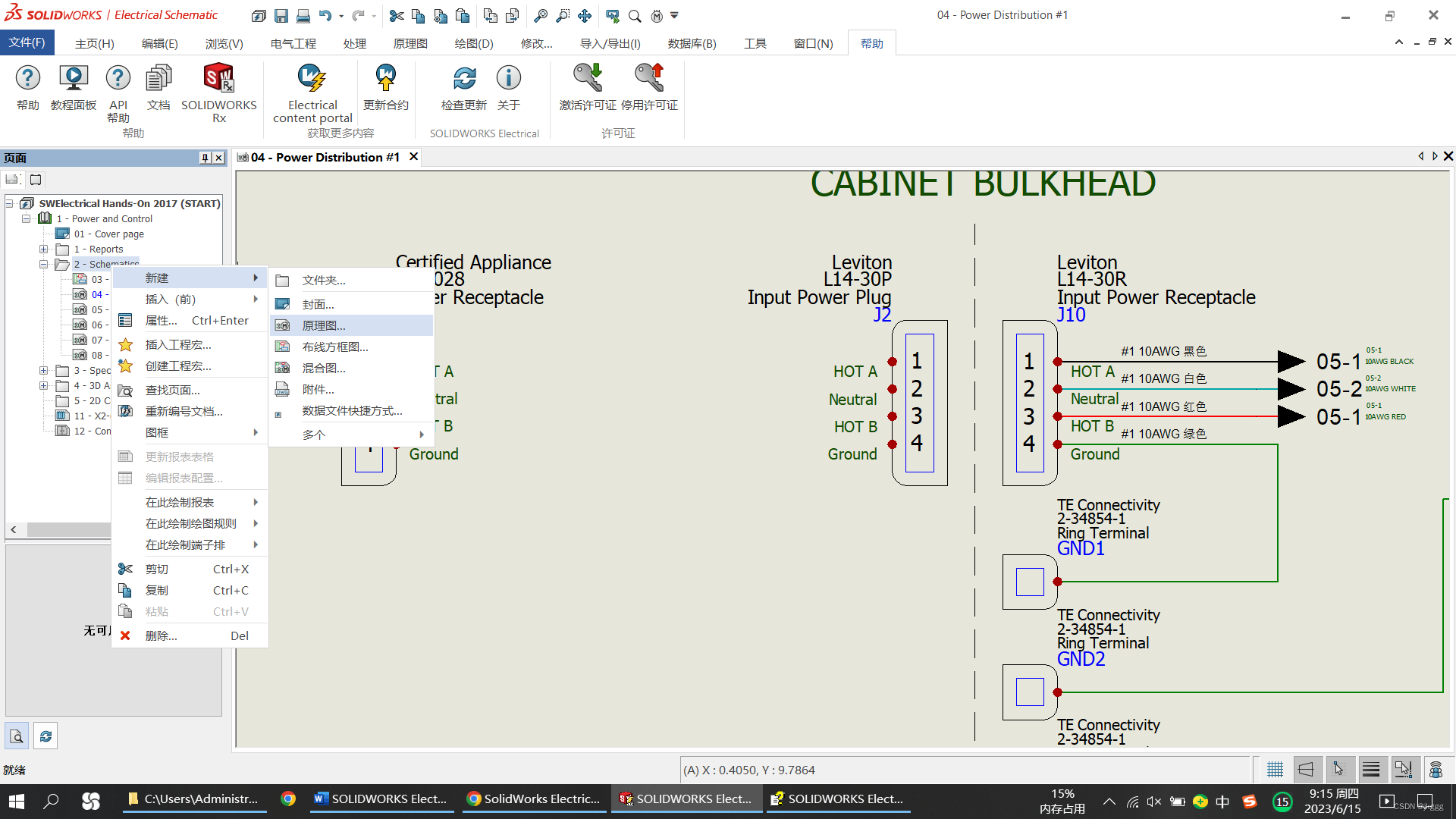This screenshot has height=819, width=1456.
Task: Collapse the 2 - Schematics folder
Action: point(43,264)
